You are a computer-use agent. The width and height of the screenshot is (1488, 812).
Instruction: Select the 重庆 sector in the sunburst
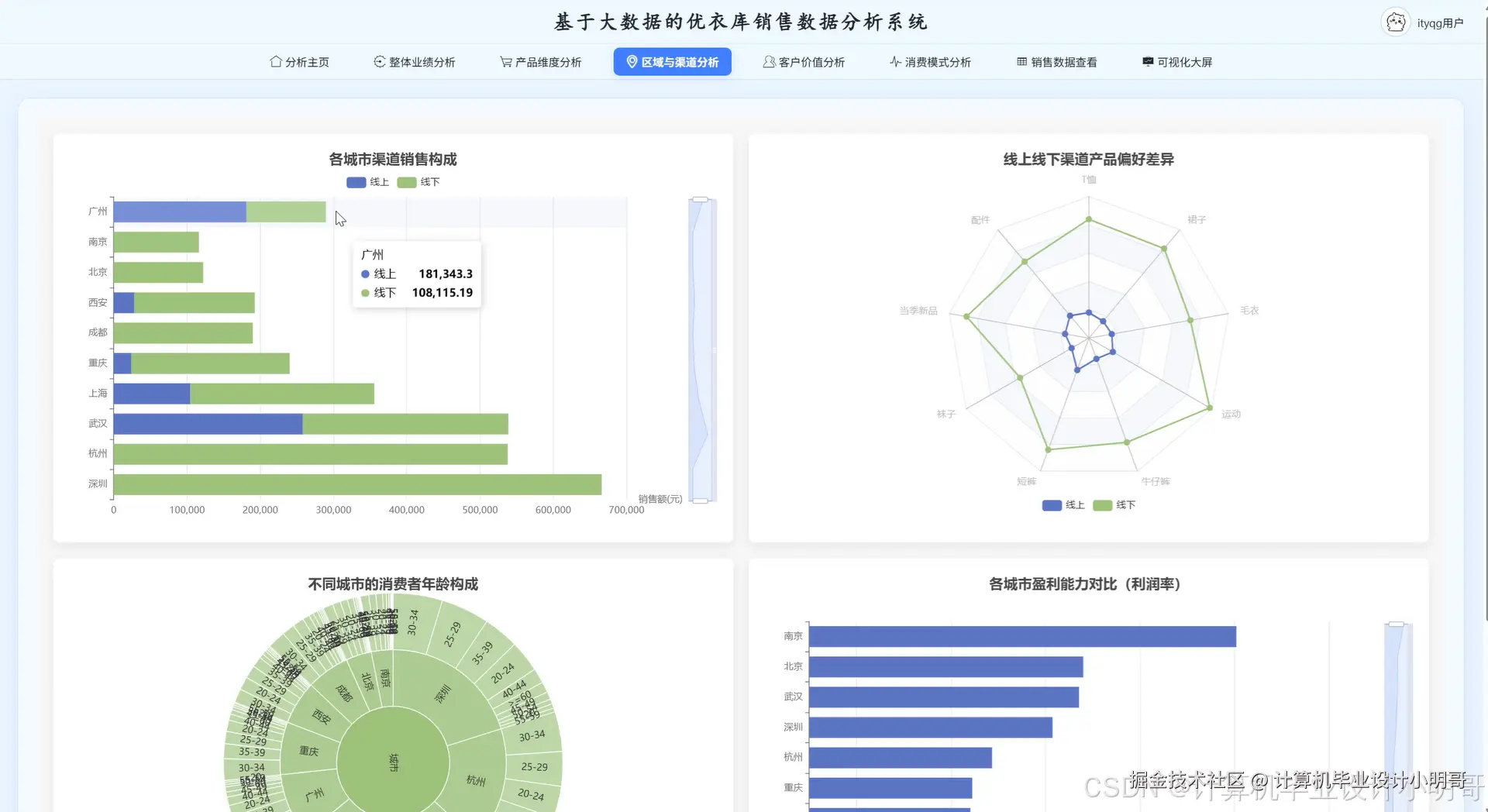pos(308,751)
